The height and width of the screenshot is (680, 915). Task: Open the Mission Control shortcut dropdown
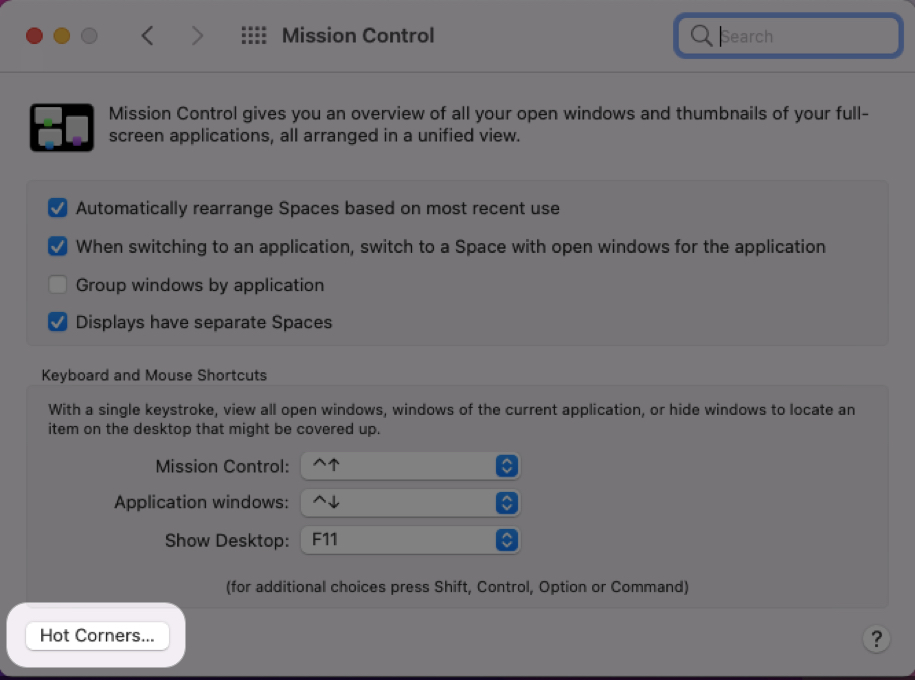[408, 466]
